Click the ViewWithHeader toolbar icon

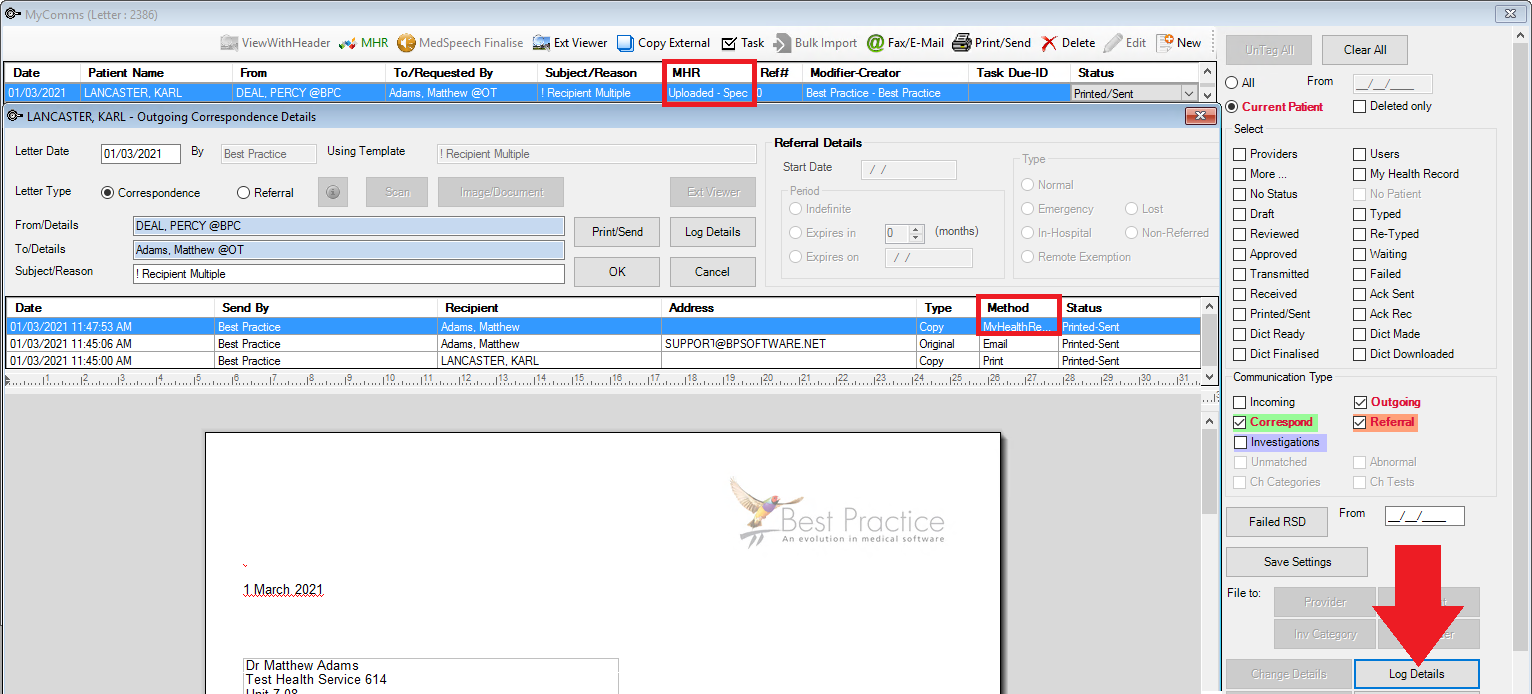(x=229, y=43)
